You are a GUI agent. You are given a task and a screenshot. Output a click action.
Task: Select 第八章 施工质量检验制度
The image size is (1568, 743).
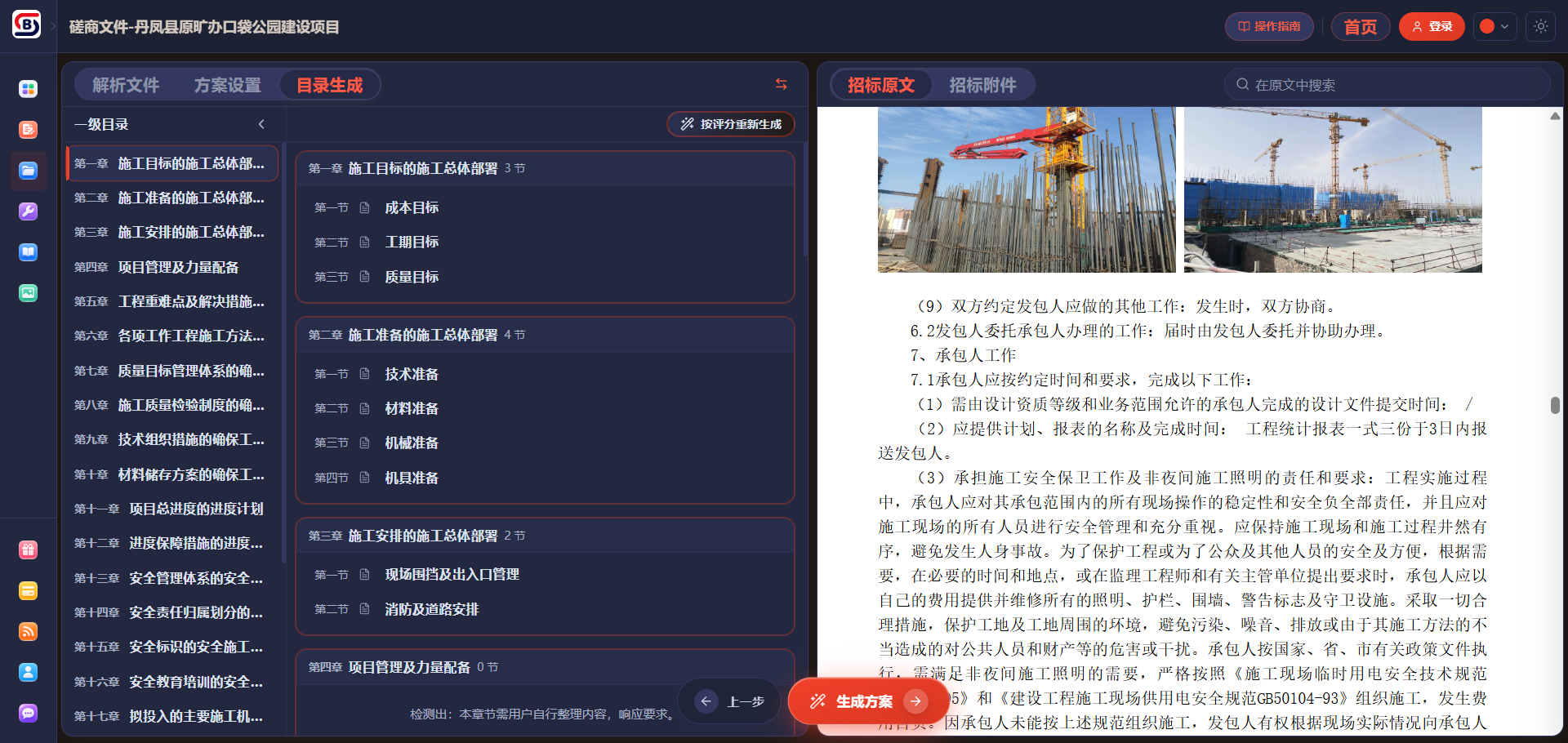click(x=172, y=405)
